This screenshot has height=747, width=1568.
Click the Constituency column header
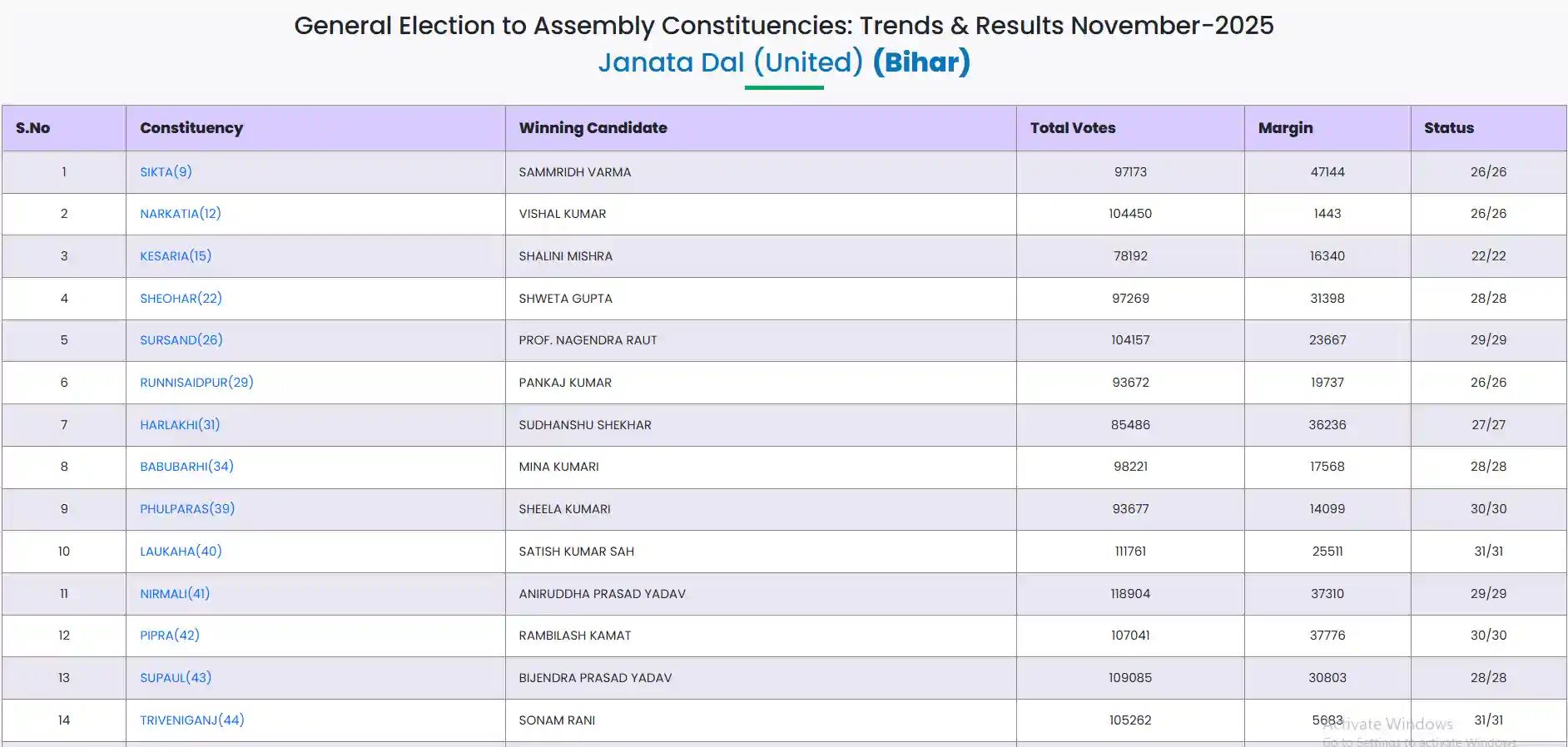(x=191, y=128)
